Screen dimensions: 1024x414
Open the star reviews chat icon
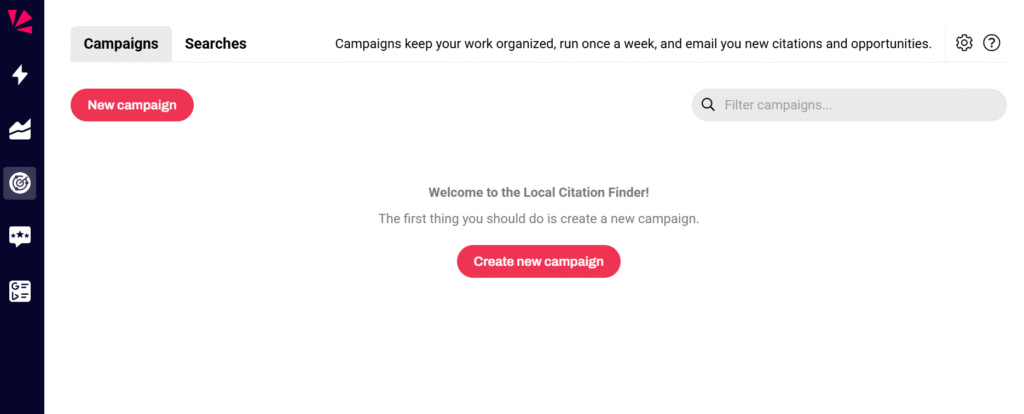click(20, 237)
